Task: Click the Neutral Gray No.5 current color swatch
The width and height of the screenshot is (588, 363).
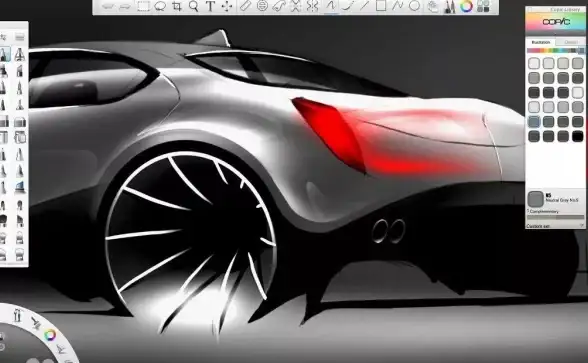Action: coord(535,199)
